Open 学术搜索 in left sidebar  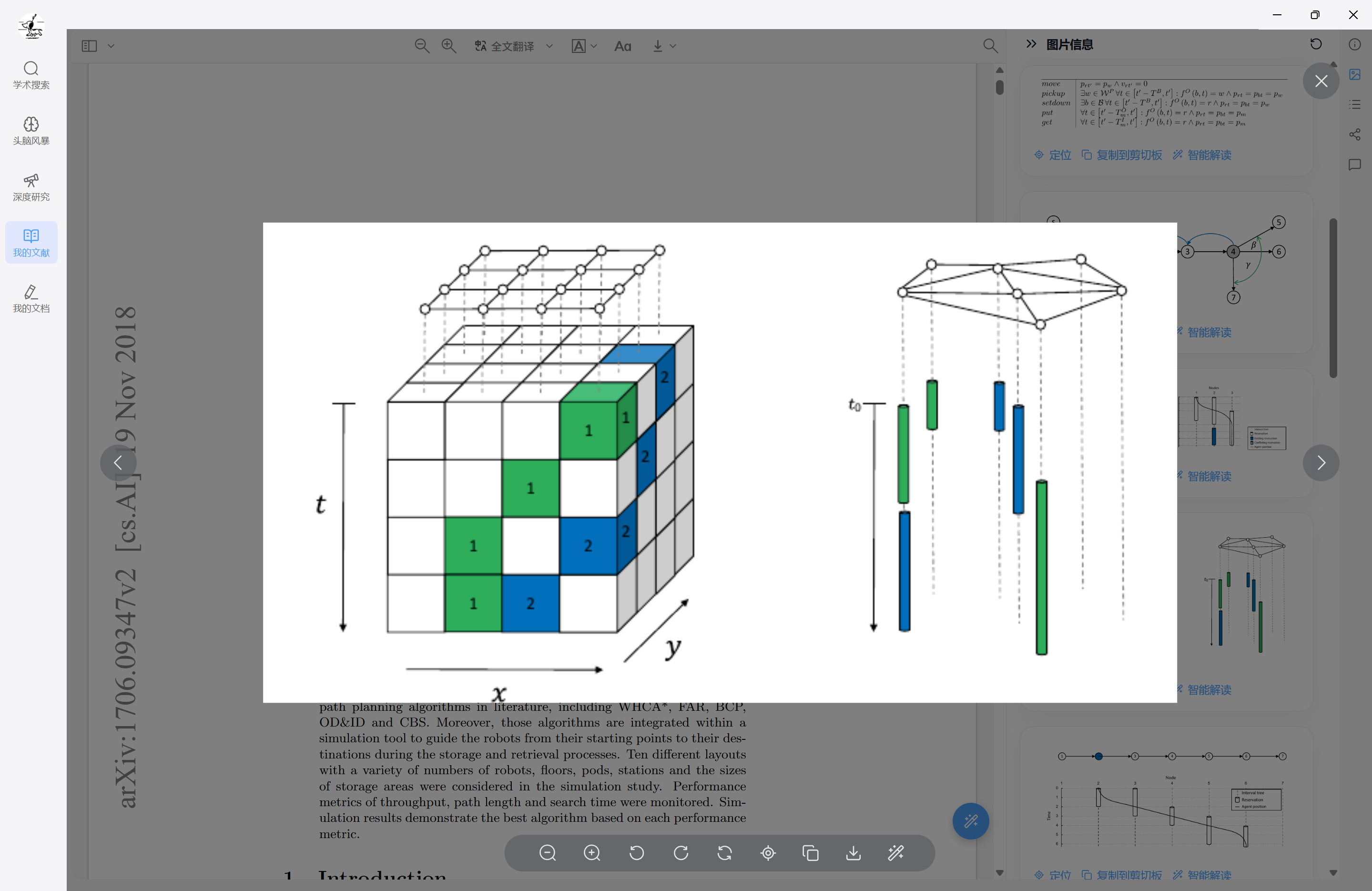(x=31, y=75)
